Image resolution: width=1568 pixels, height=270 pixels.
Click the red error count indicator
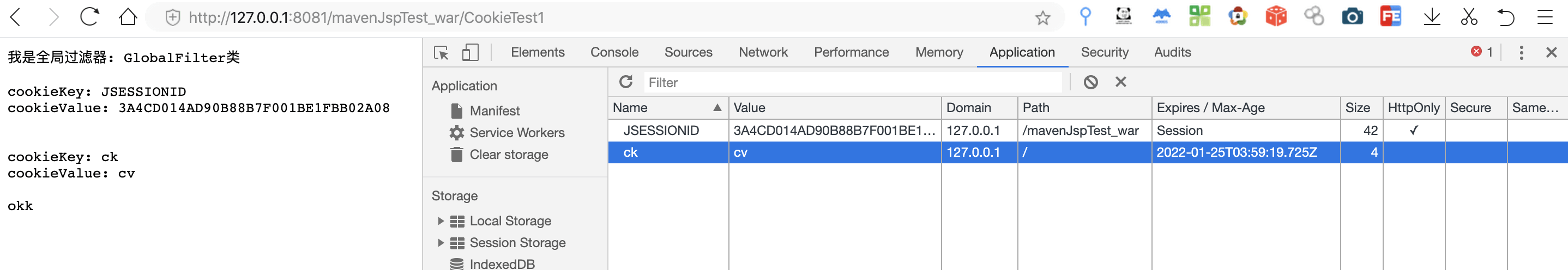point(1481,52)
